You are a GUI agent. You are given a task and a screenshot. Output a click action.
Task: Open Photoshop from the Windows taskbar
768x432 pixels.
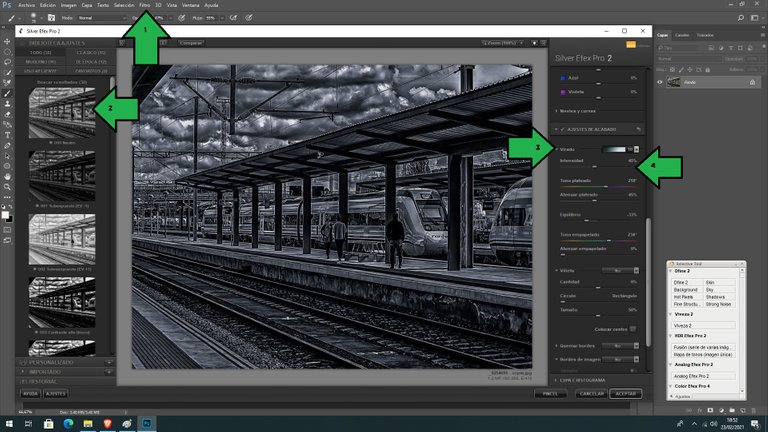click(x=146, y=424)
